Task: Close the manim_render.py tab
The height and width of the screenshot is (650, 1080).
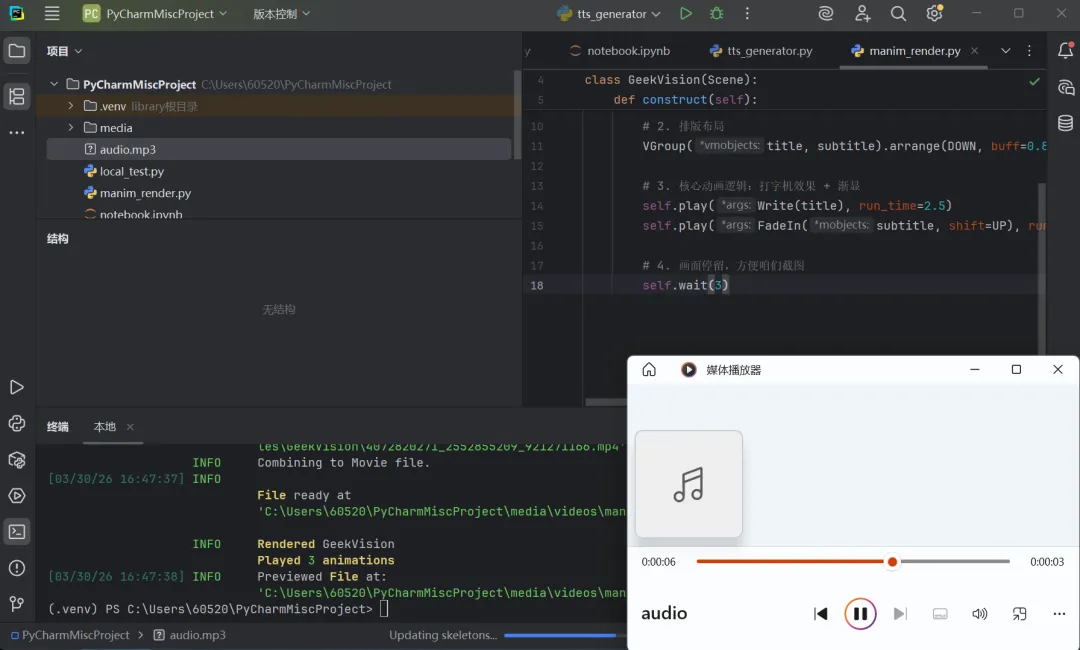Action: coord(975,50)
